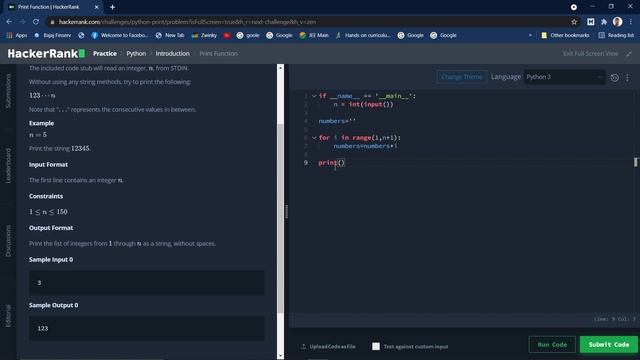Open the Other bookmarks folder
The image size is (640, 360).
pos(565,36)
